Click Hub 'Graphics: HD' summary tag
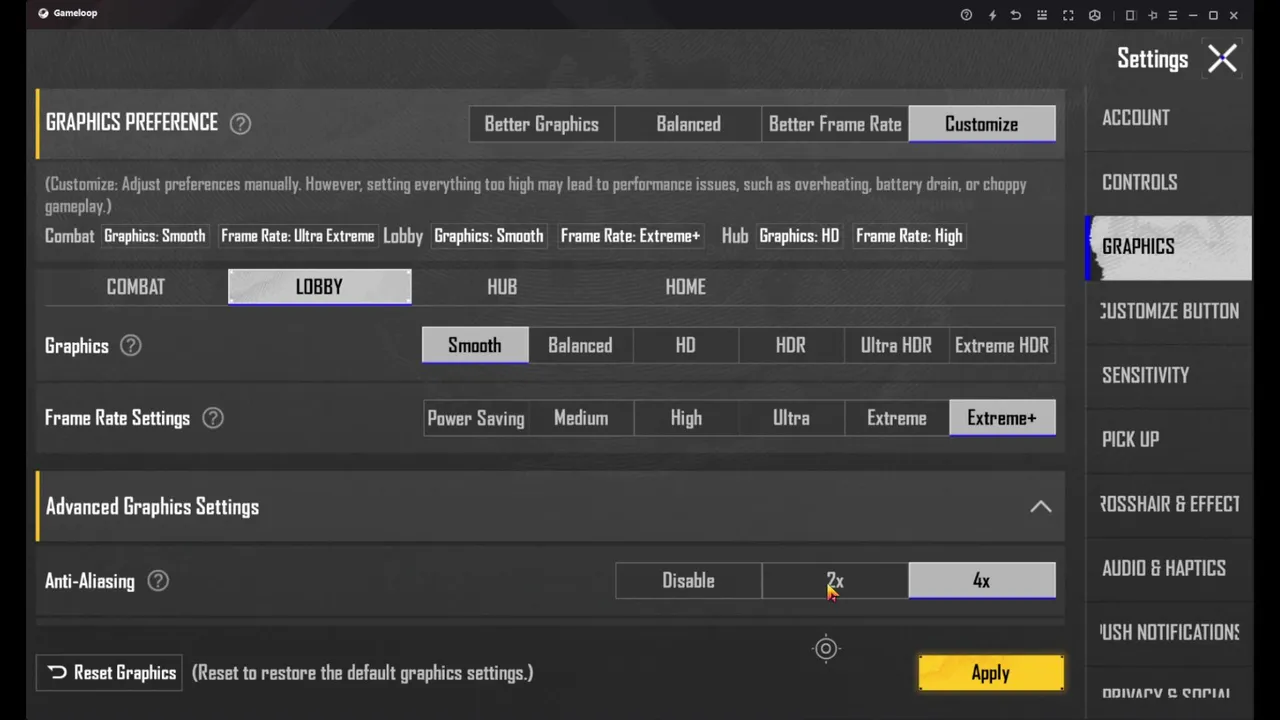 799,236
